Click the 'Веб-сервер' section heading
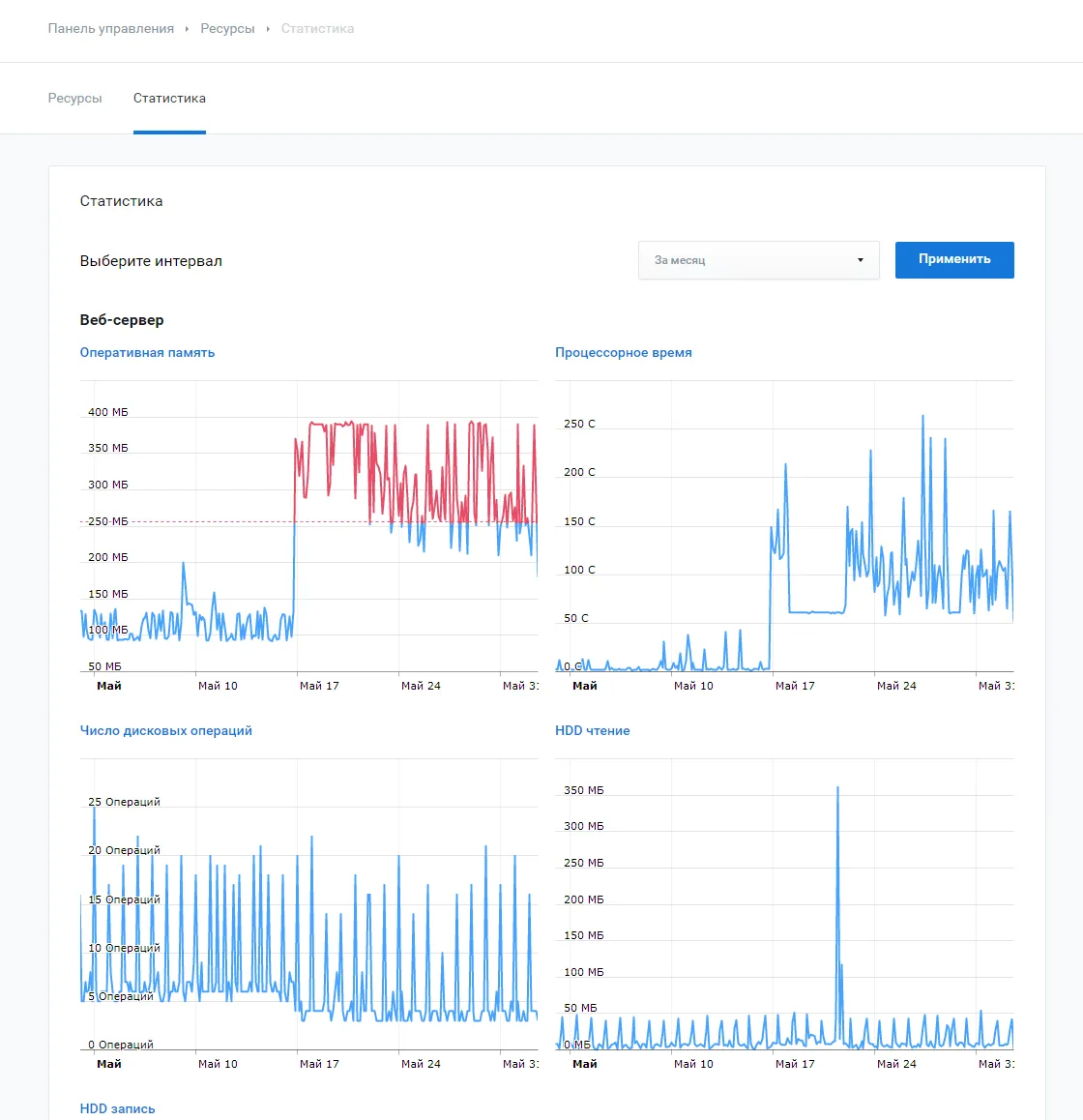Viewport: 1083px width, 1120px height. (122, 320)
